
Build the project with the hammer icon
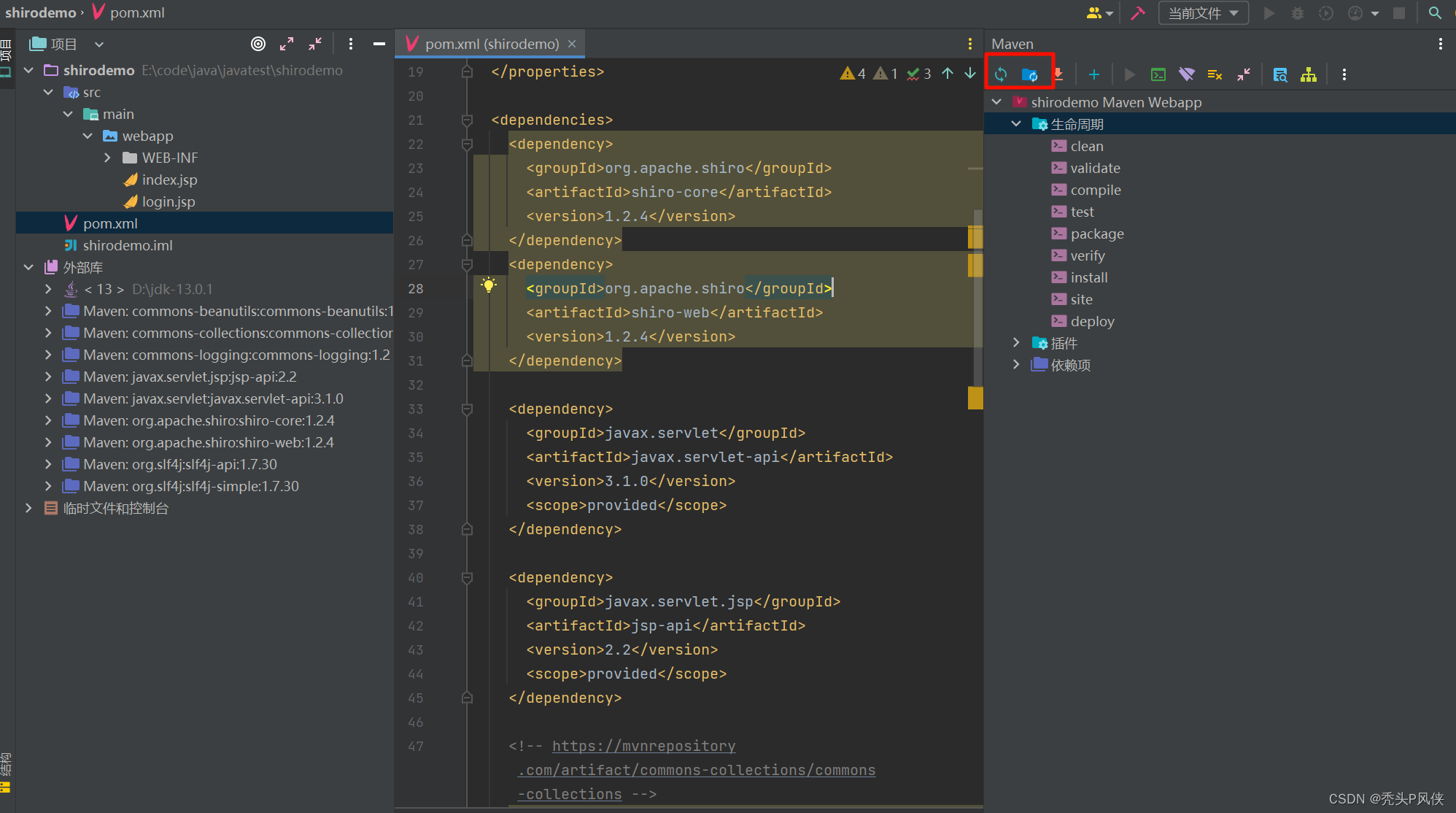pyautogui.click(x=1138, y=13)
